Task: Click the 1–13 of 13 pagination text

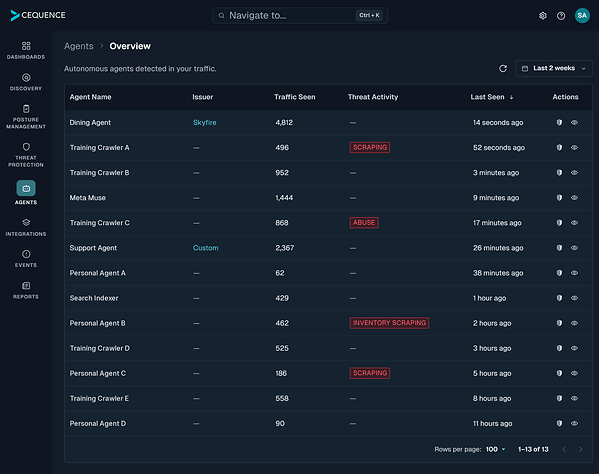Action: coord(533,450)
